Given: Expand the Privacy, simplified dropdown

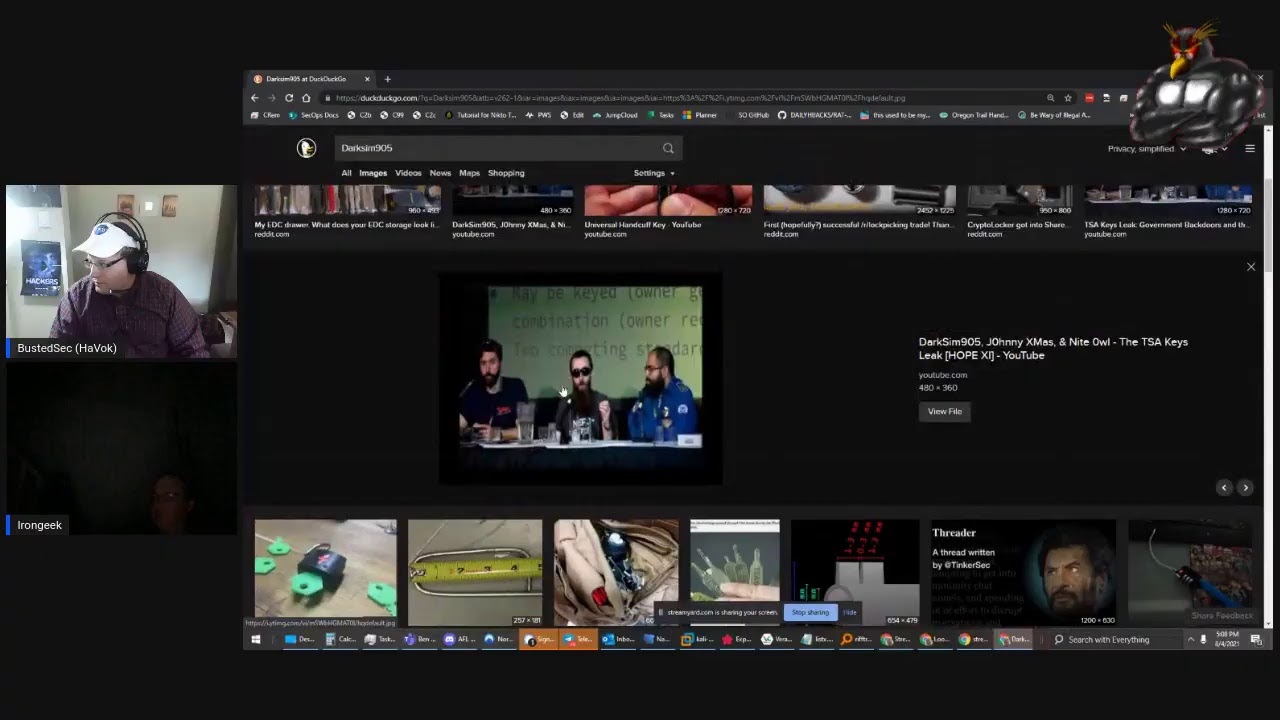Looking at the screenshot, I should (1146, 149).
